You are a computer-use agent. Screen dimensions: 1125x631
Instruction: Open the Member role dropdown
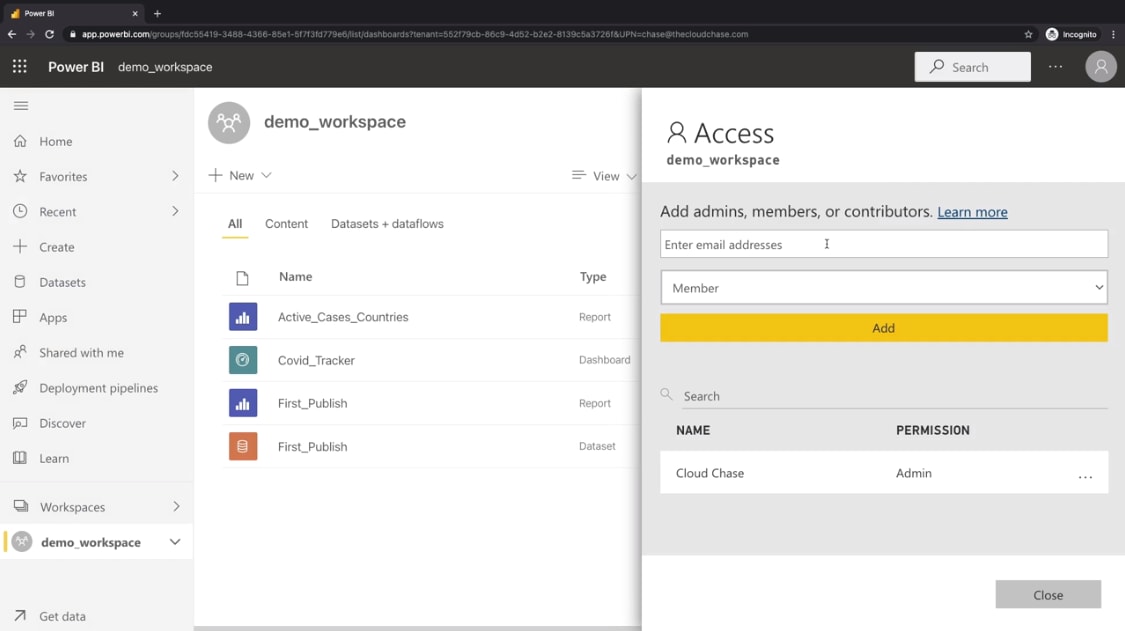(x=884, y=287)
